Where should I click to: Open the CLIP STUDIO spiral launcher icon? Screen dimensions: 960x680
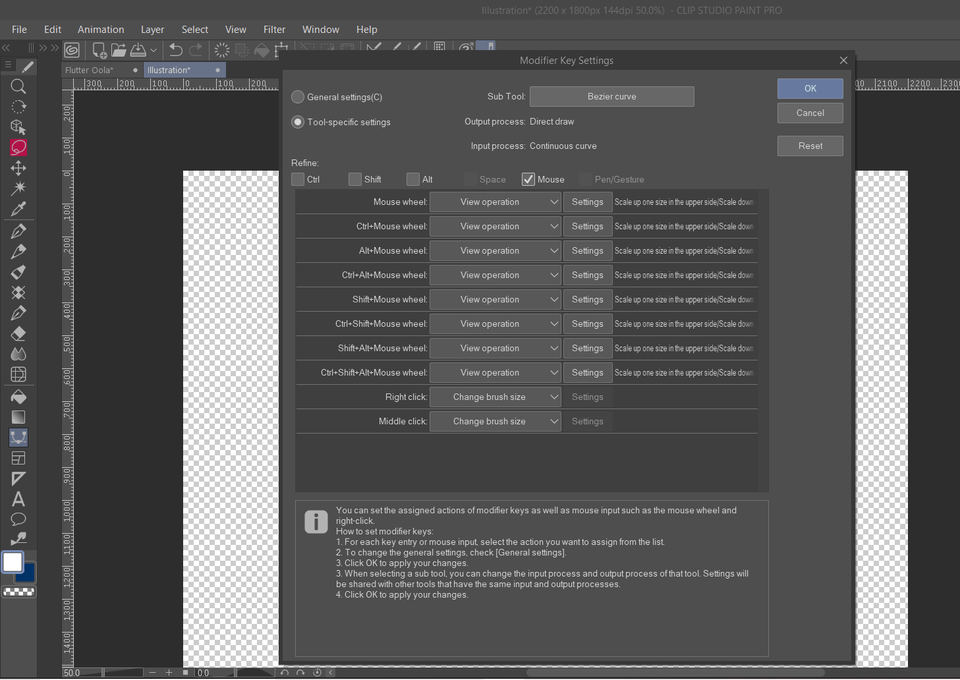72,50
